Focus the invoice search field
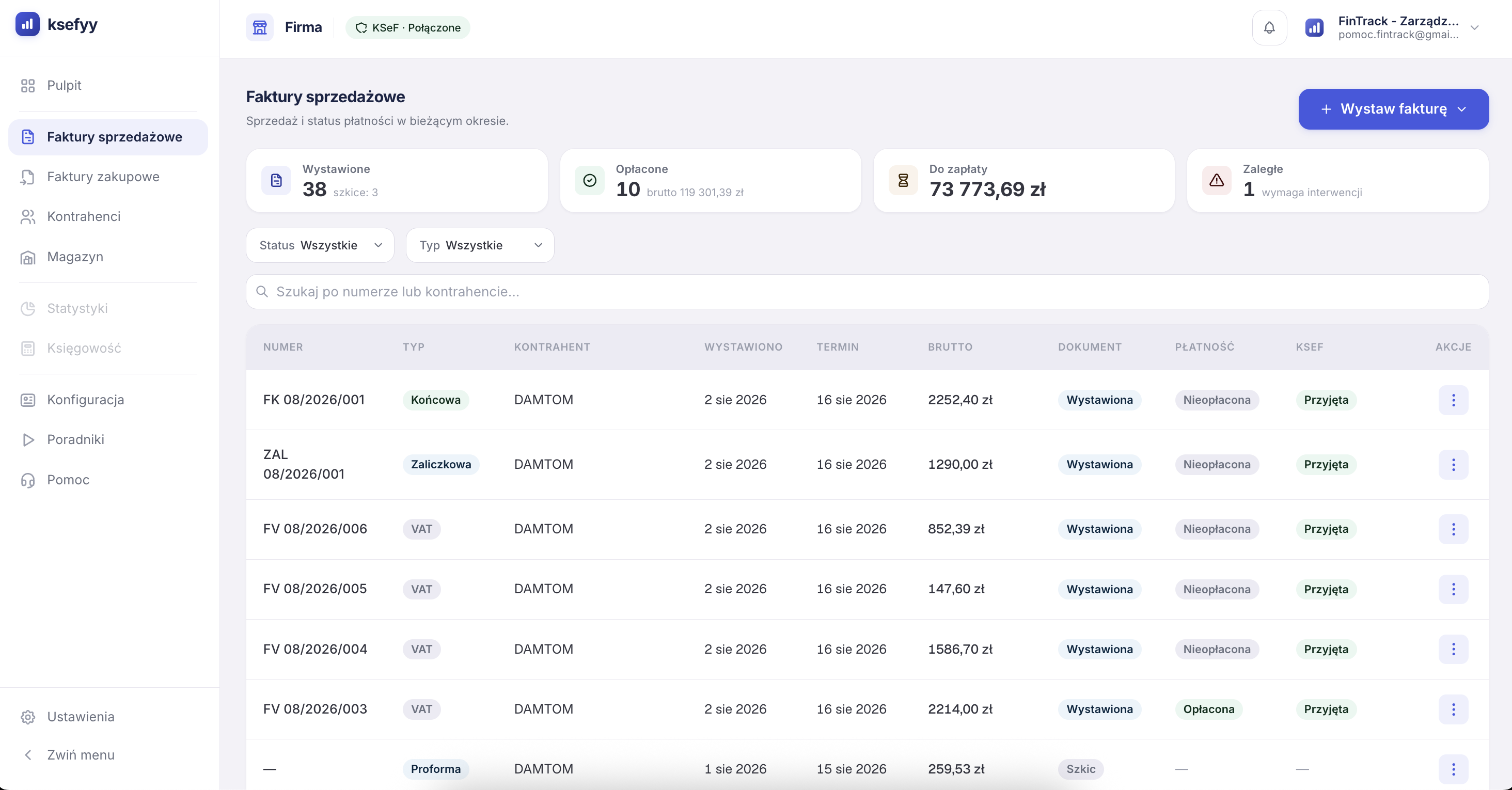The width and height of the screenshot is (1512, 790). pos(867,292)
